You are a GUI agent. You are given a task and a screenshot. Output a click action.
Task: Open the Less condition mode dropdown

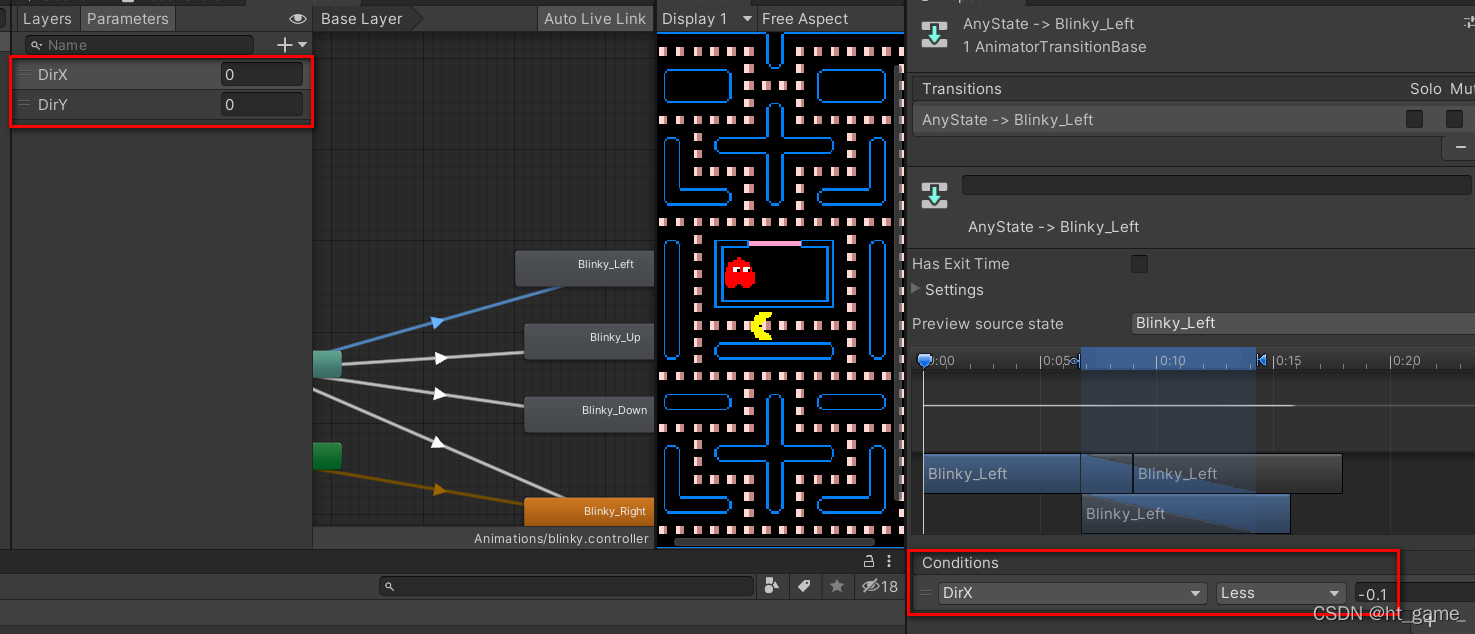1281,593
